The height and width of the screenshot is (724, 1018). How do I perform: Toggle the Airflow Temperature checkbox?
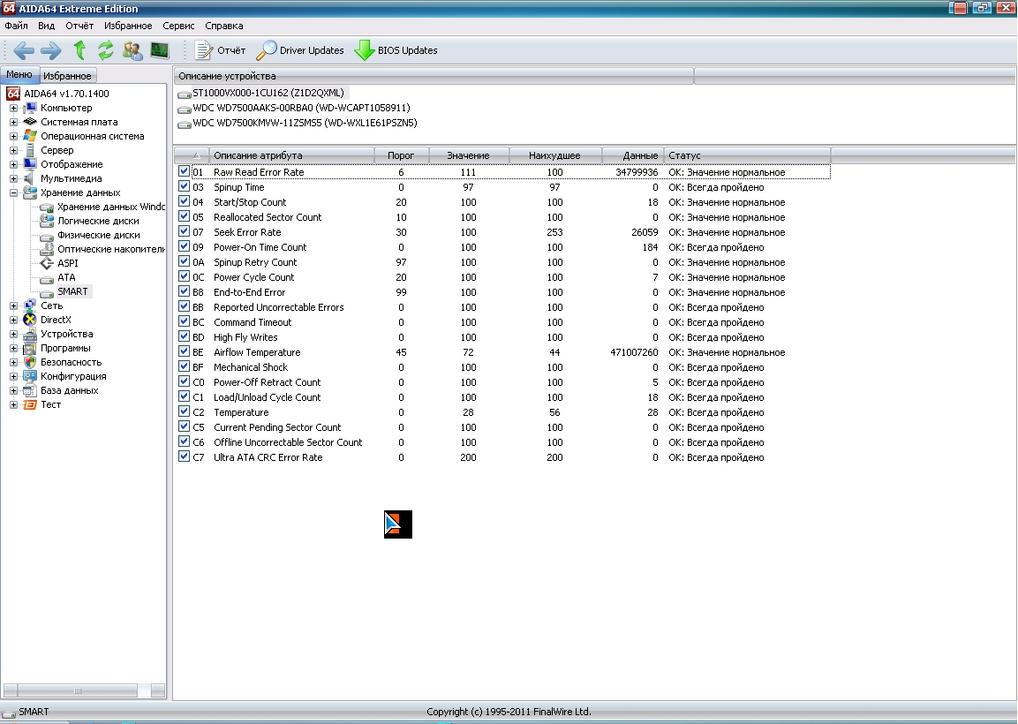pyautogui.click(x=184, y=351)
